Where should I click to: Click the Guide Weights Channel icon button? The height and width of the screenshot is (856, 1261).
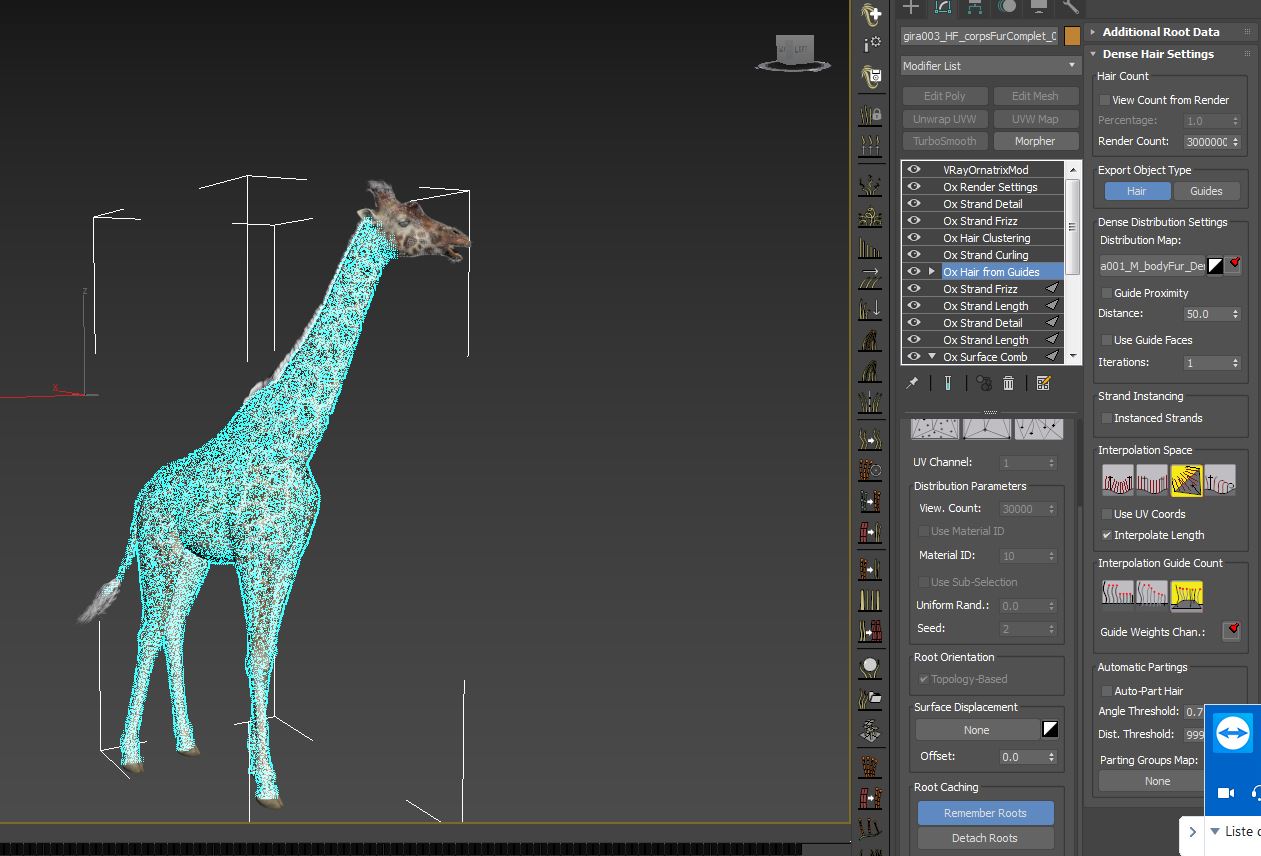[1231, 631]
